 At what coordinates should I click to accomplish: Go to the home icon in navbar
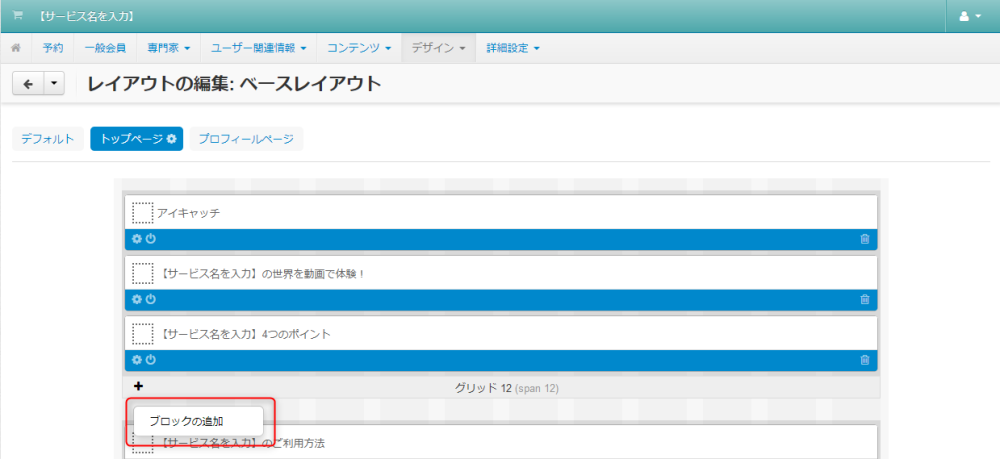click(x=16, y=48)
